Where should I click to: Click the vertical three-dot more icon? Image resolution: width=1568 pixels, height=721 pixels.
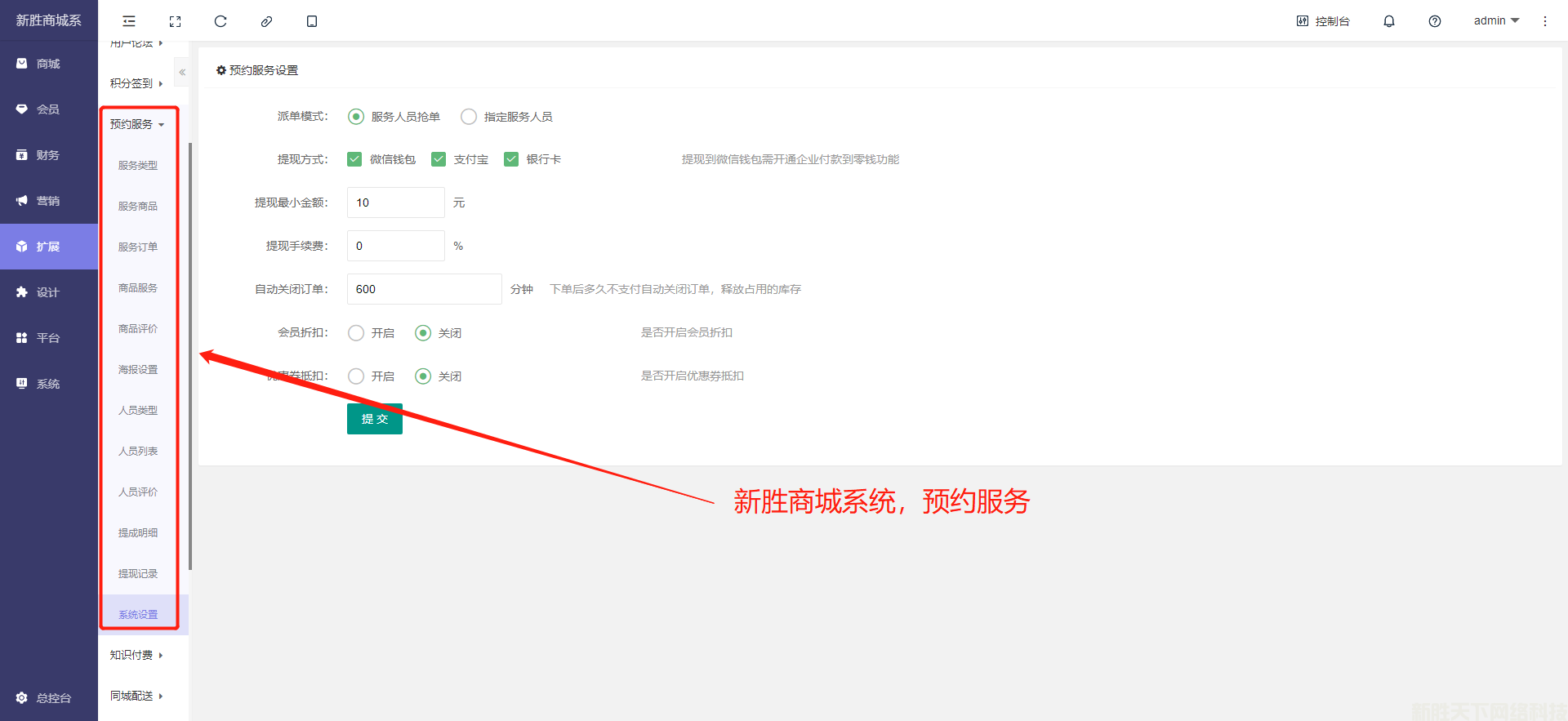point(1544,21)
